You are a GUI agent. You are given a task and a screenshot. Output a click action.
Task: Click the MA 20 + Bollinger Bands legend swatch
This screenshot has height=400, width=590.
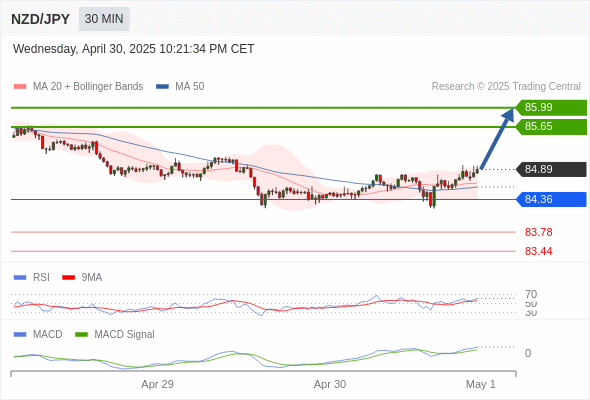[20, 87]
